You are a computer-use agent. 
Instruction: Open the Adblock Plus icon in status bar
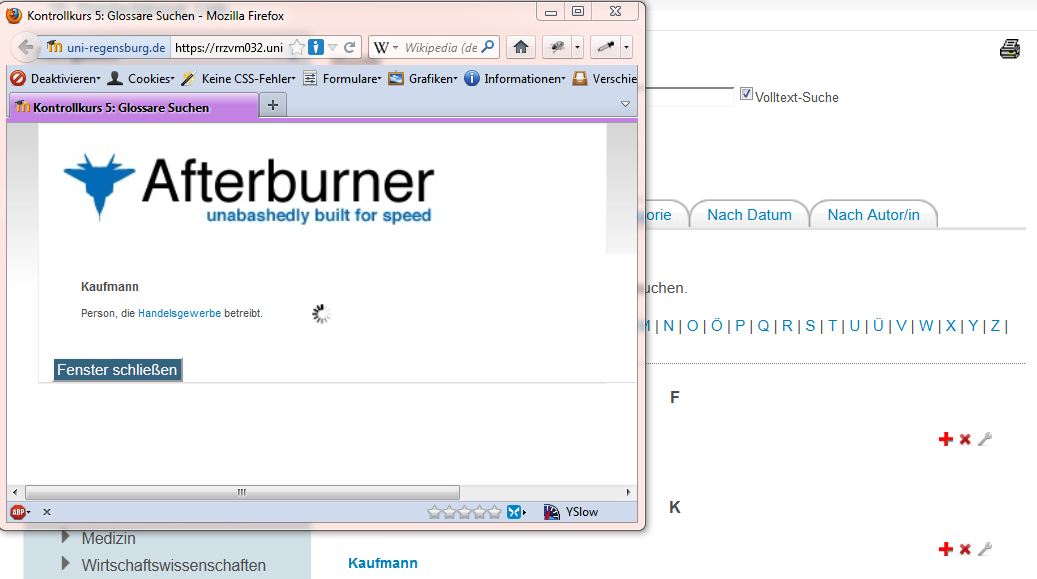click(18, 512)
